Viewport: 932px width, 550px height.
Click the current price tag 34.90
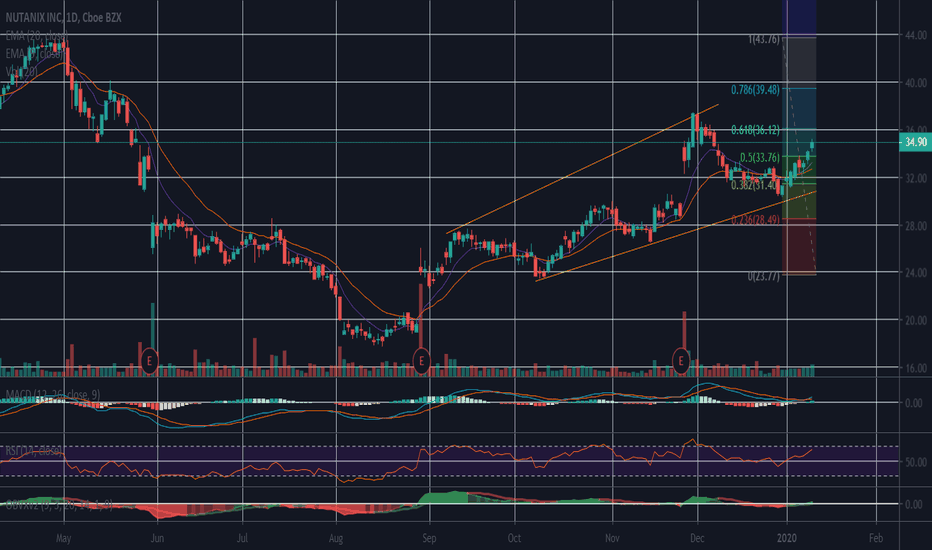[x=915, y=142]
